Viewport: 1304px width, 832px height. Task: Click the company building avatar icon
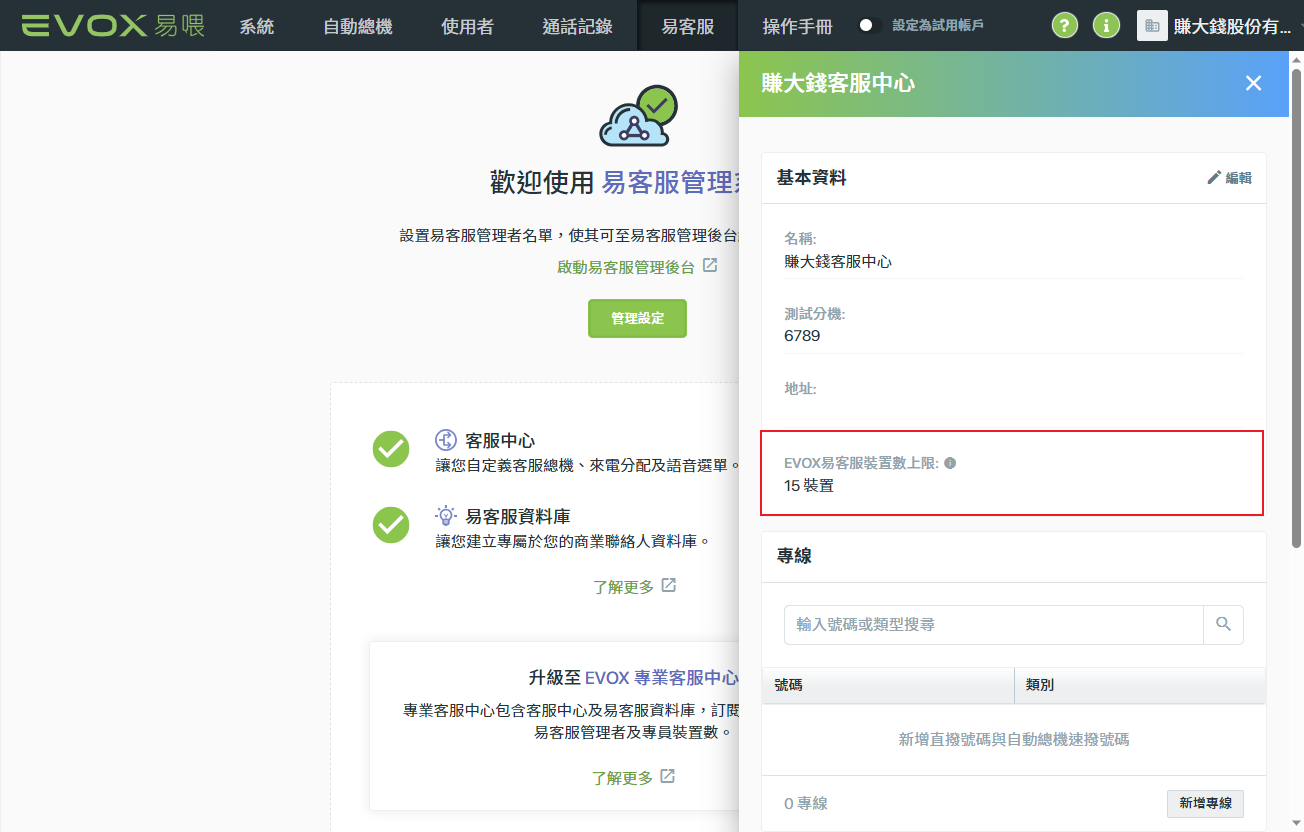click(x=1152, y=26)
